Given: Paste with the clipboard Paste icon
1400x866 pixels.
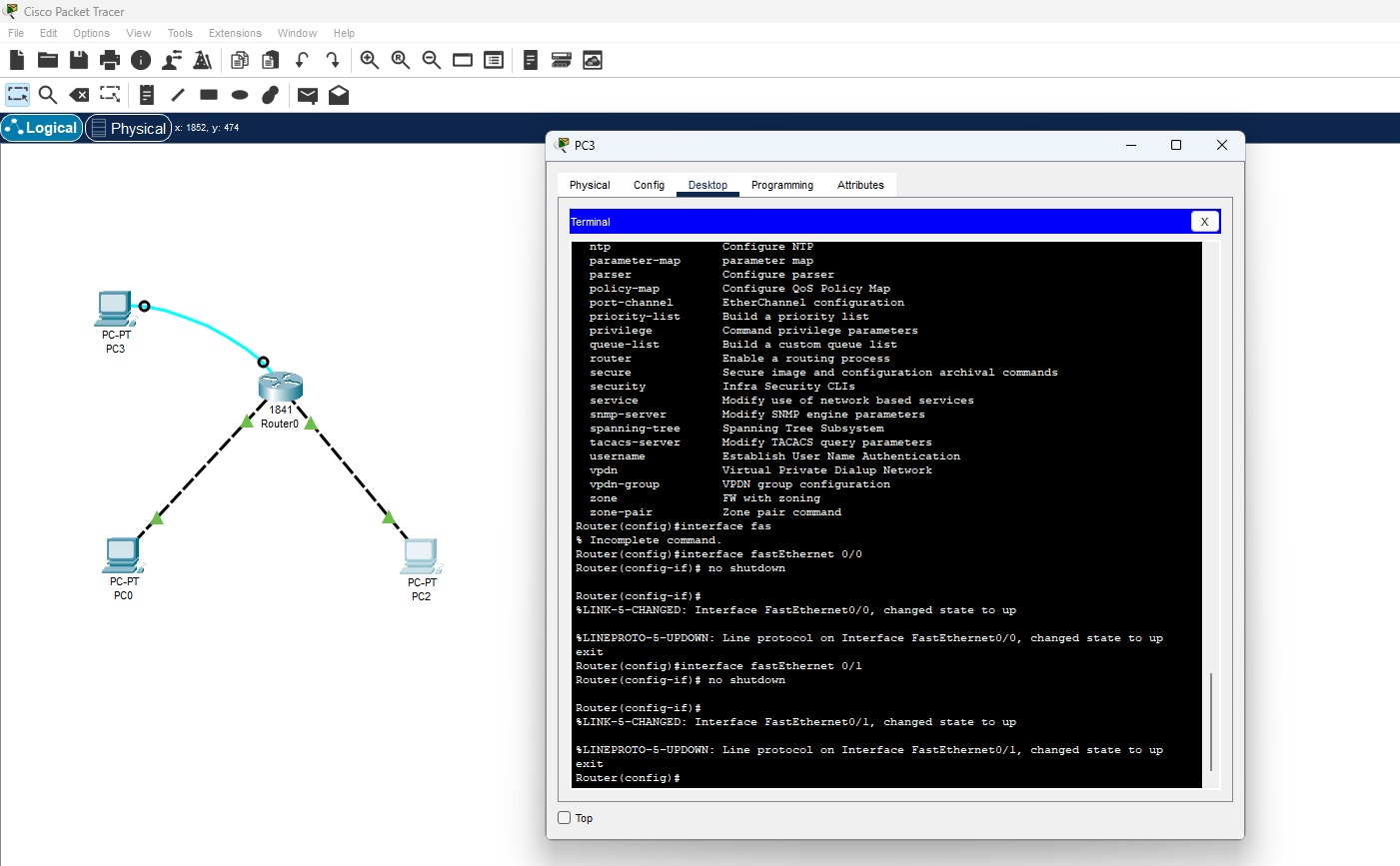Looking at the screenshot, I should 270,60.
